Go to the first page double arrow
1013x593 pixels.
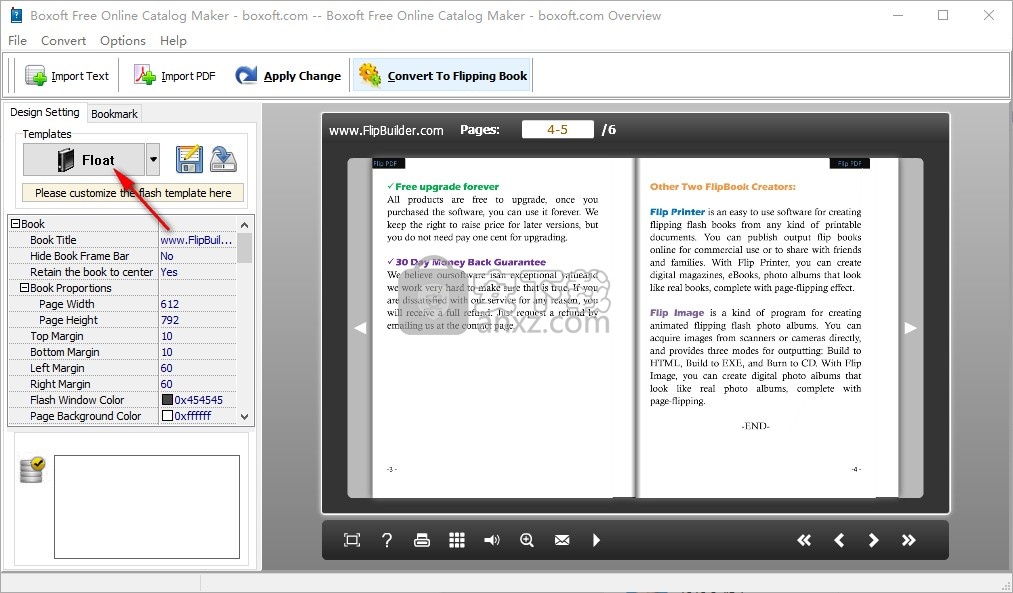tap(804, 540)
